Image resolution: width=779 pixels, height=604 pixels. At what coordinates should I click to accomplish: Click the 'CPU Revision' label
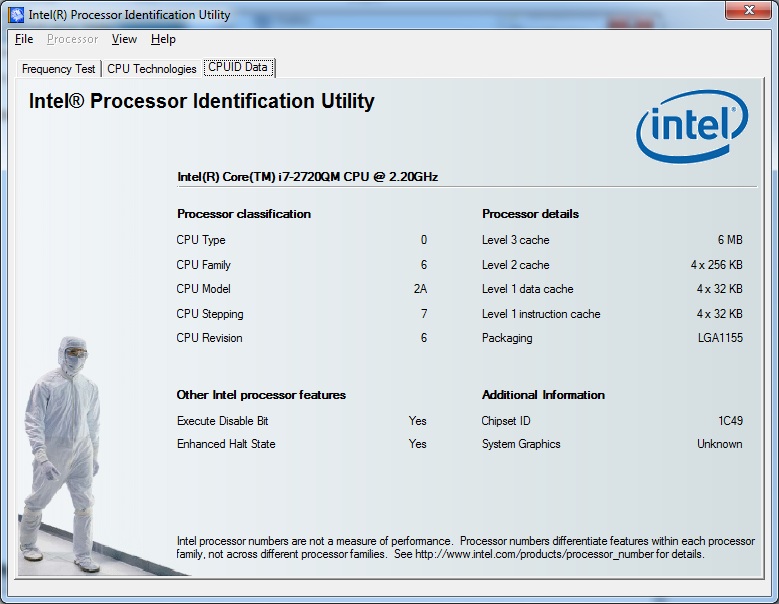pyautogui.click(x=209, y=338)
